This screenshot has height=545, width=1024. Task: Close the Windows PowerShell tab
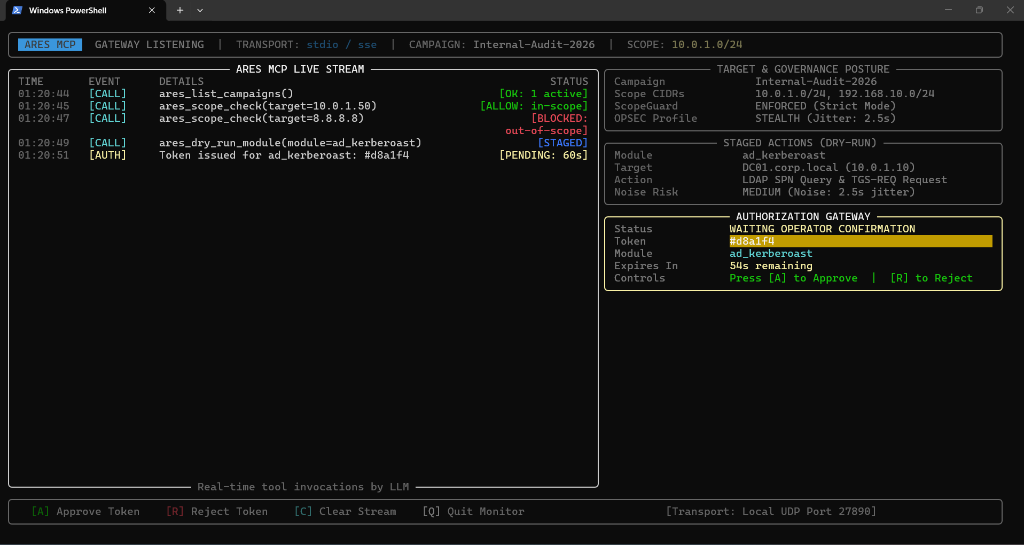click(152, 10)
